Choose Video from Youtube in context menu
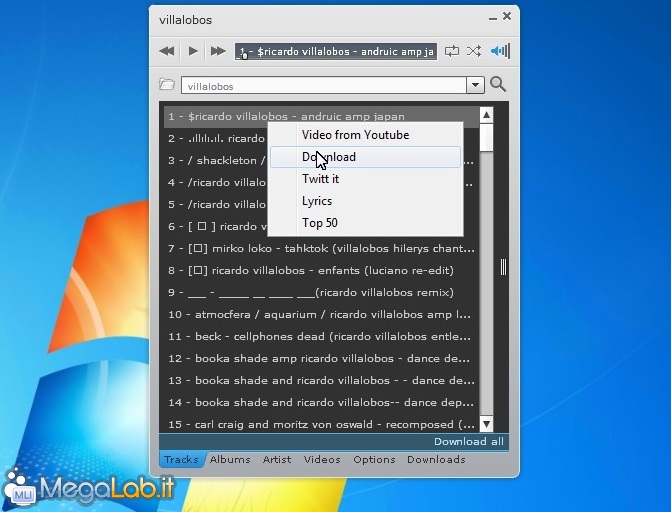 coord(365,135)
